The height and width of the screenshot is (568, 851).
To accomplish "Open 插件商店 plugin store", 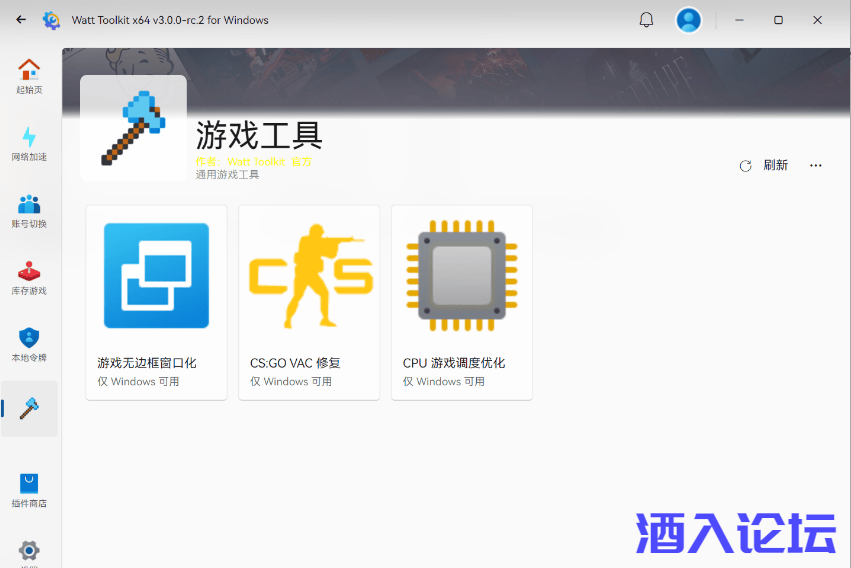I will coord(29,490).
